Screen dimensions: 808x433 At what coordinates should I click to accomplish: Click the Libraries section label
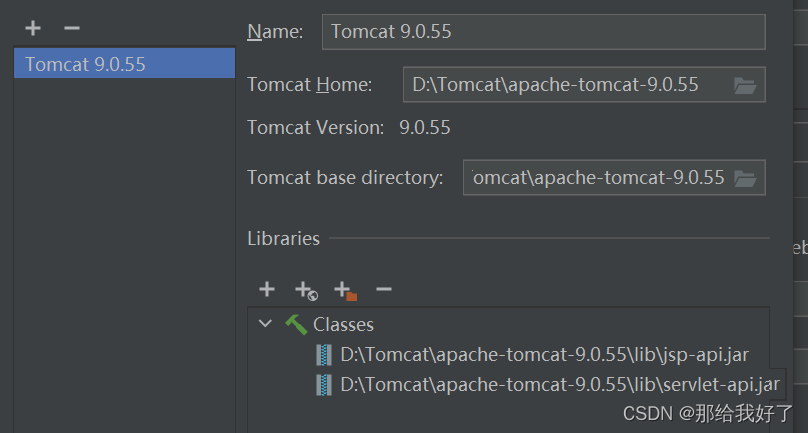[283, 239]
